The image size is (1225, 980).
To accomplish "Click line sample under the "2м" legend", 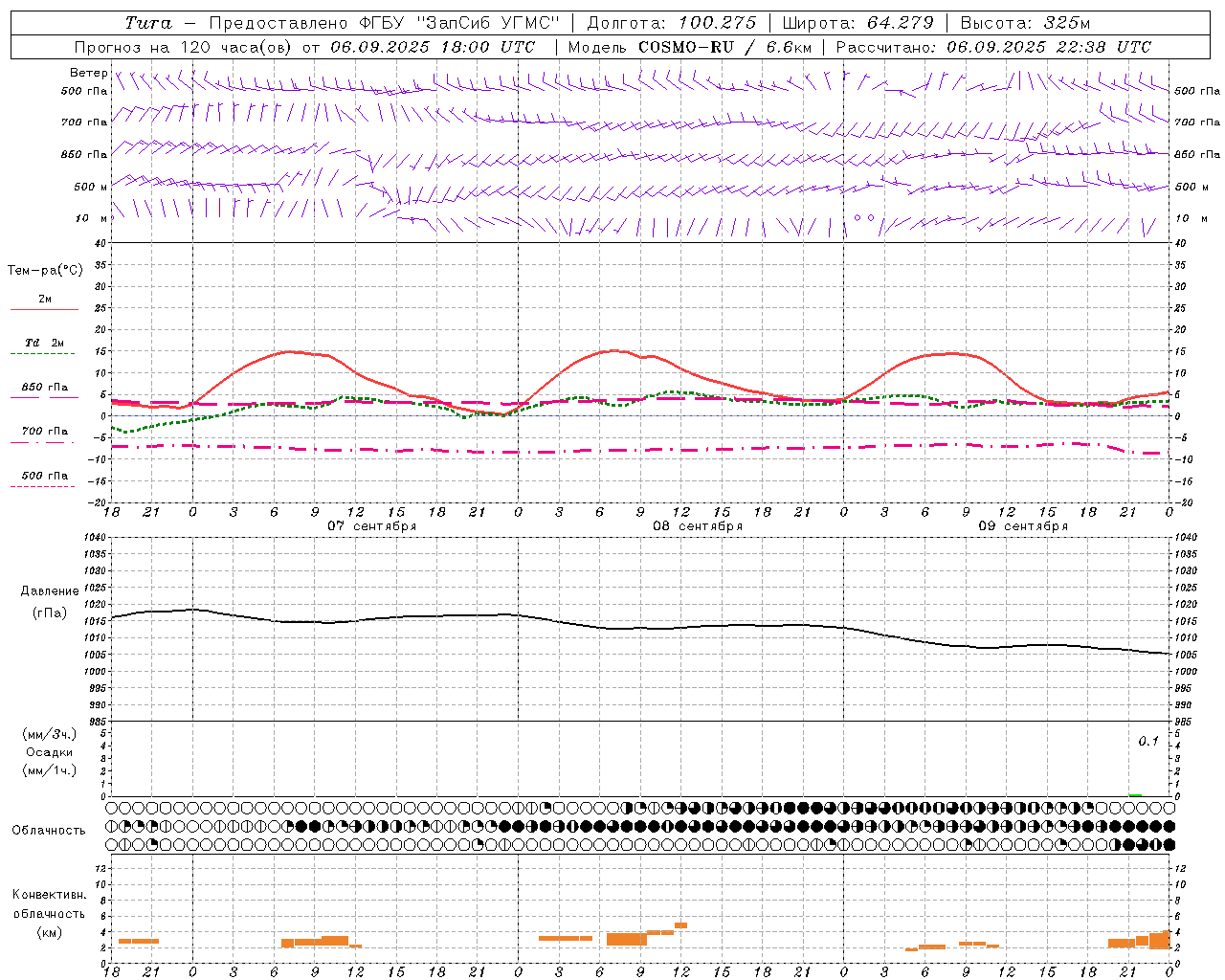I will tap(44, 309).
